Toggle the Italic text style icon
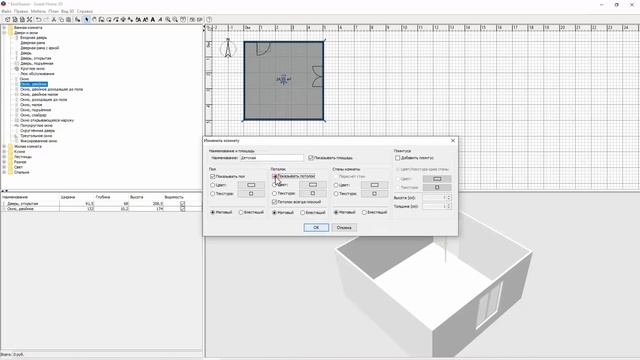 pos(160,19)
